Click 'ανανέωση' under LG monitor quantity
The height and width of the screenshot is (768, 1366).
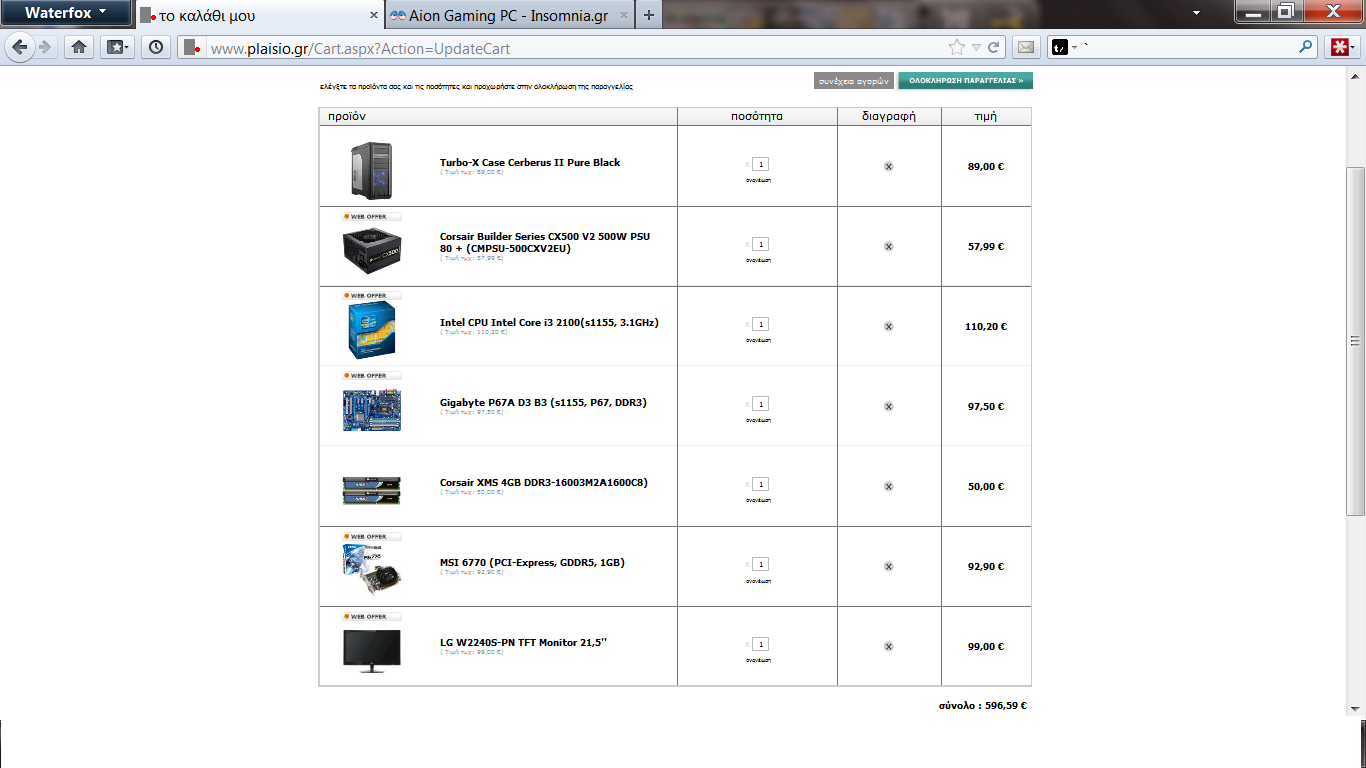pos(758,660)
